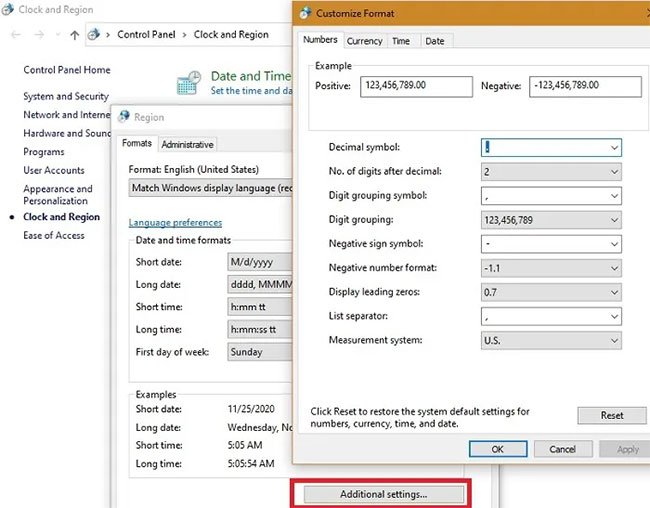Image resolution: width=650 pixels, height=508 pixels.
Task: Click the Reset button
Action: click(x=612, y=415)
